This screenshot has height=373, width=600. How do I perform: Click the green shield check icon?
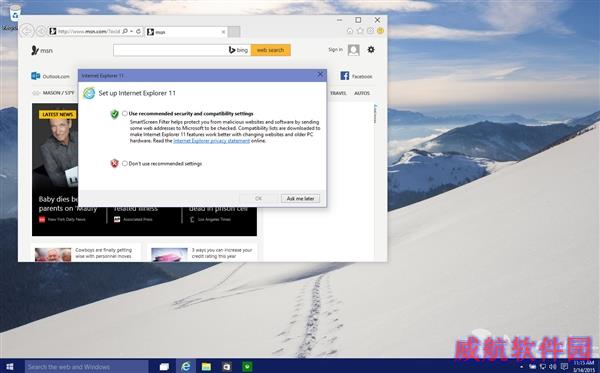[114, 114]
